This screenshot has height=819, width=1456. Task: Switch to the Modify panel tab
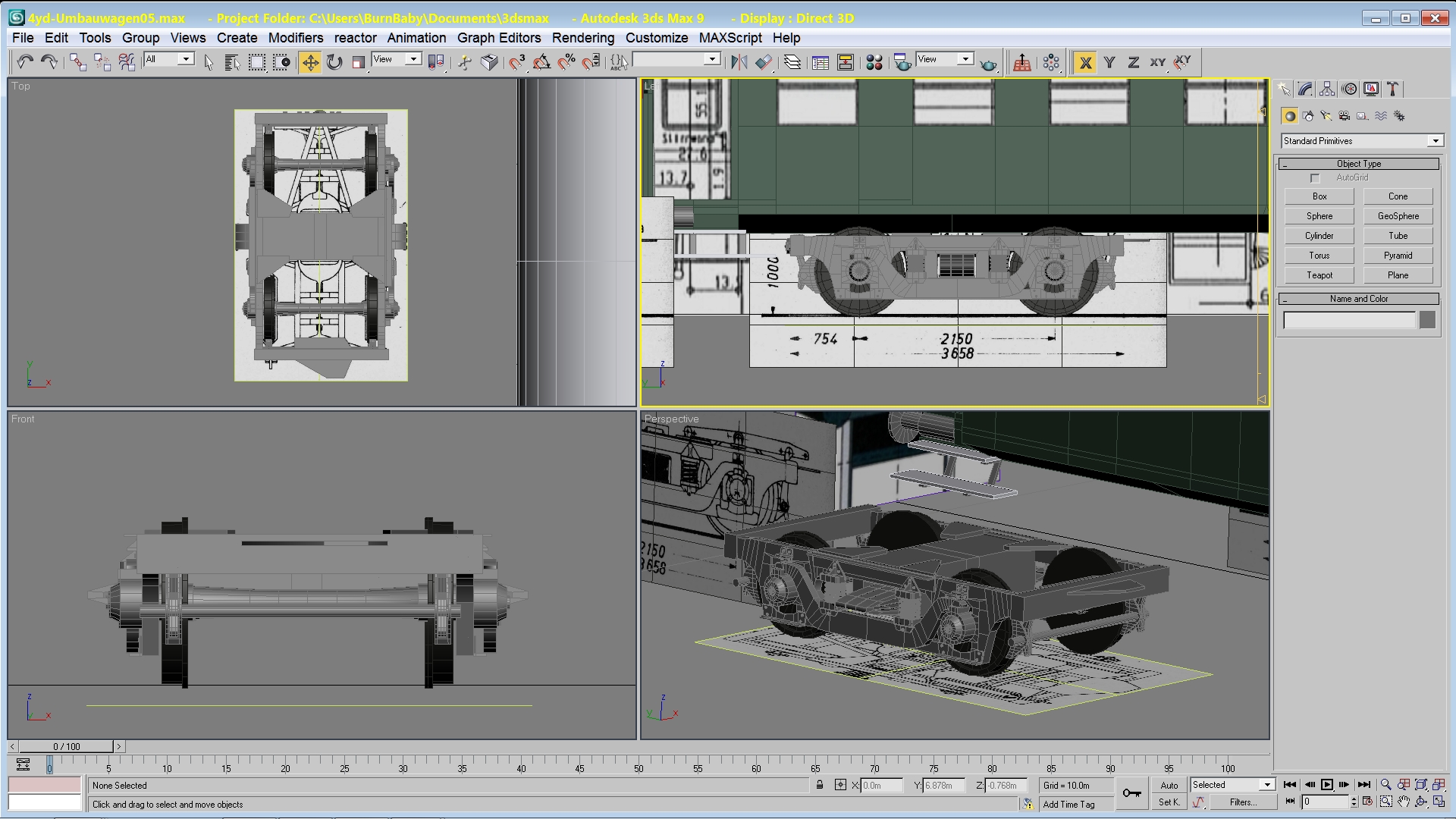[1304, 89]
